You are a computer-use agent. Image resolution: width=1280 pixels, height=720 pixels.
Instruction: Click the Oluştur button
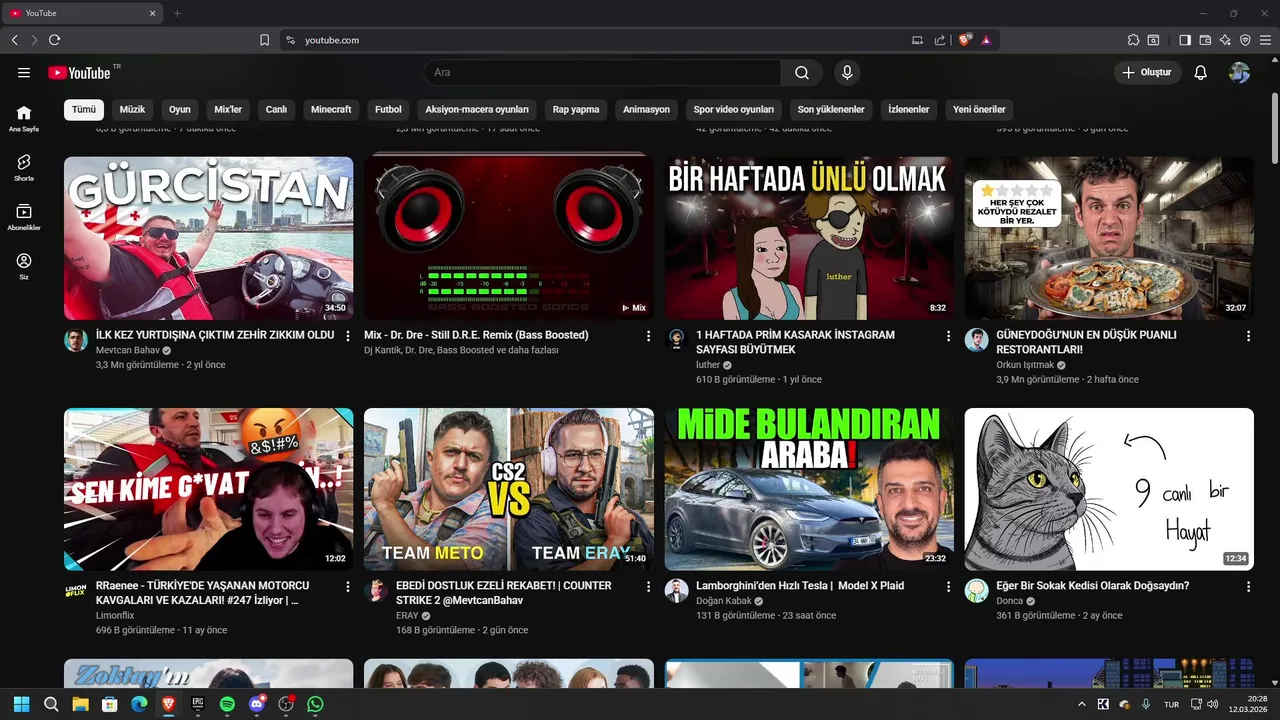pos(1148,73)
